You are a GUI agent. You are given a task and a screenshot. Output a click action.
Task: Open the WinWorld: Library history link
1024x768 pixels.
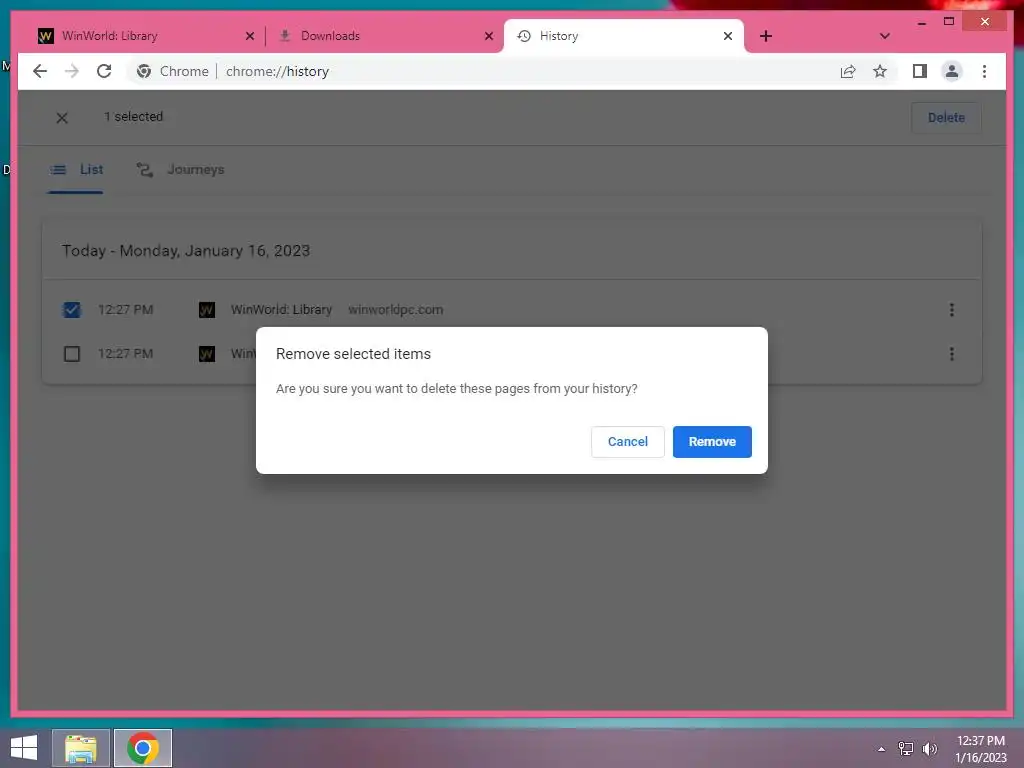(x=281, y=310)
